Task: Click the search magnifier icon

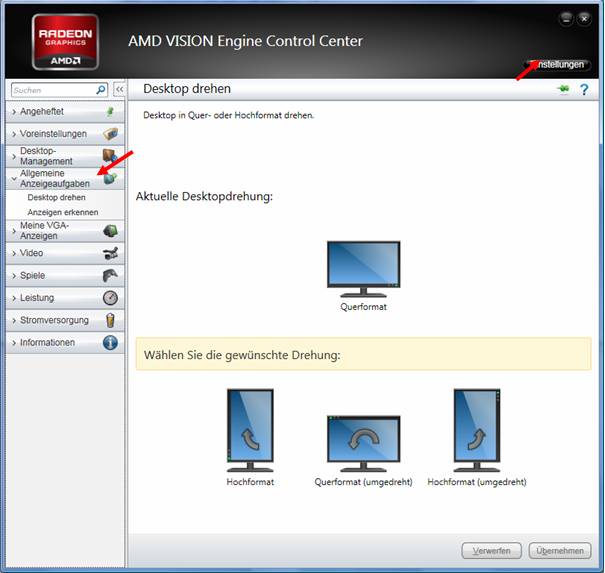Action: click(x=101, y=90)
